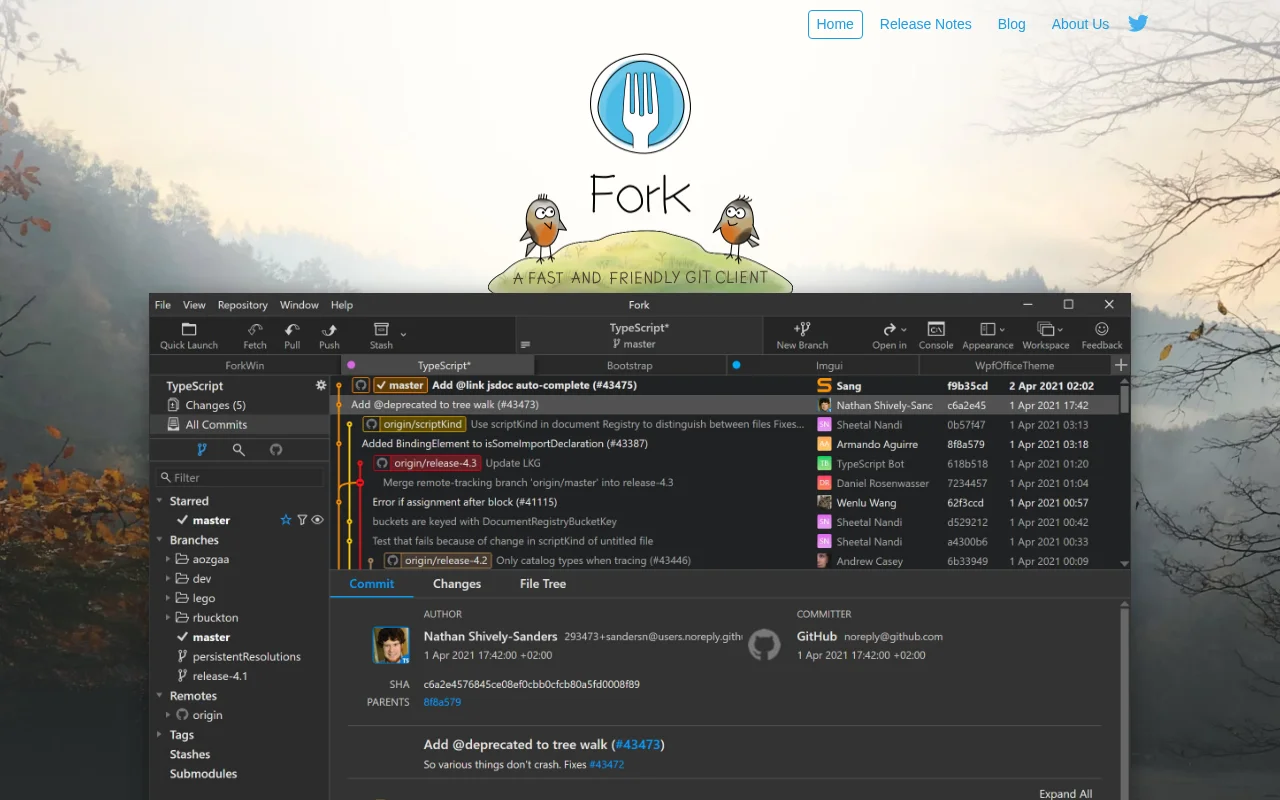
Task: Click the magnifier search icon in sidebar
Action: 239,450
